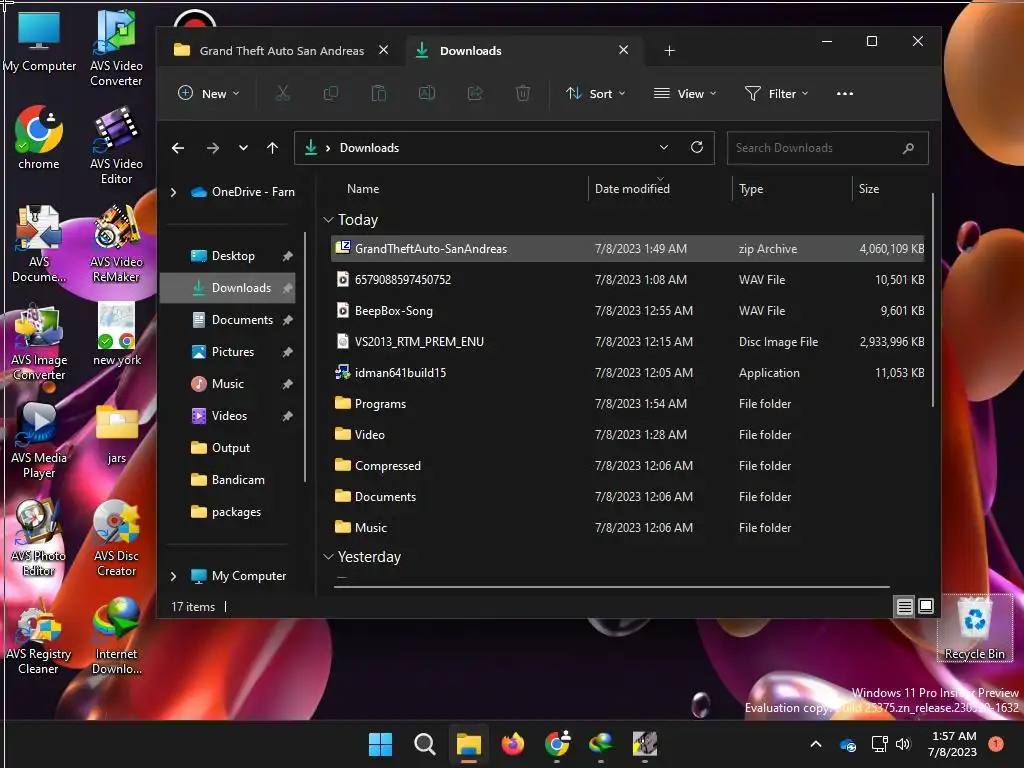Click the horizontal scrollbar under file list
Screen dimensions: 1024x768
(612, 587)
